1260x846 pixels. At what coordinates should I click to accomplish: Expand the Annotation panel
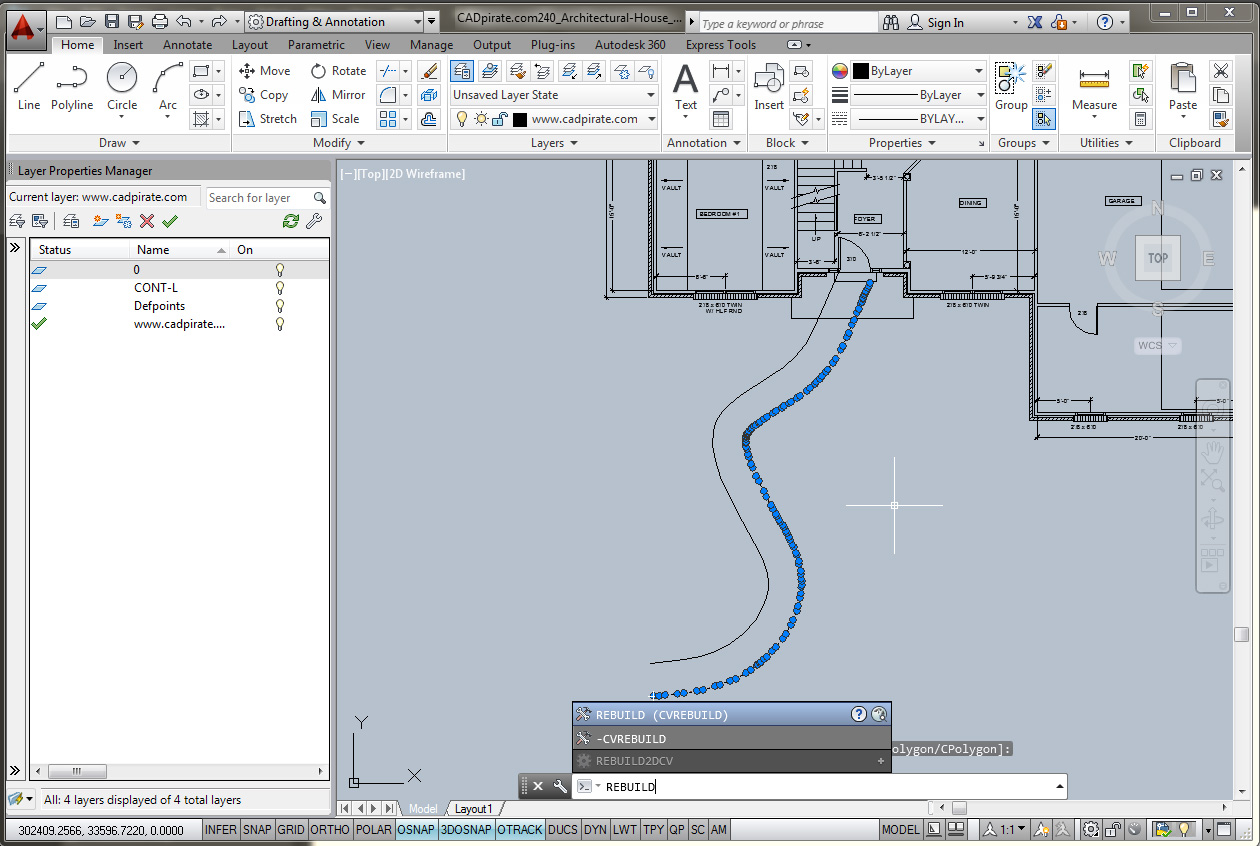click(x=704, y=143)
